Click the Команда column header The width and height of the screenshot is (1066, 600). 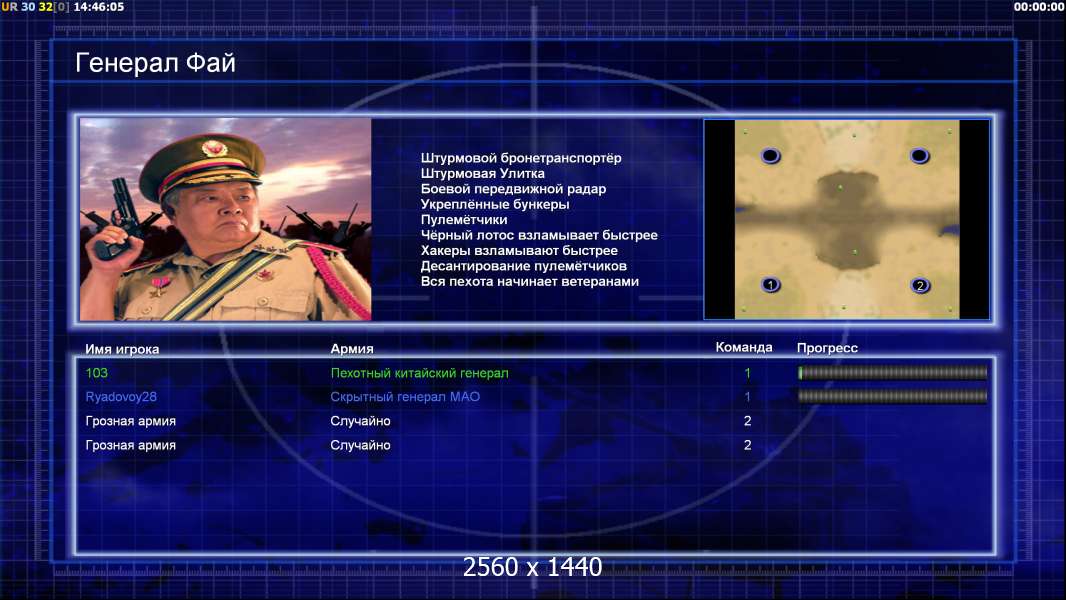(744, 347)
